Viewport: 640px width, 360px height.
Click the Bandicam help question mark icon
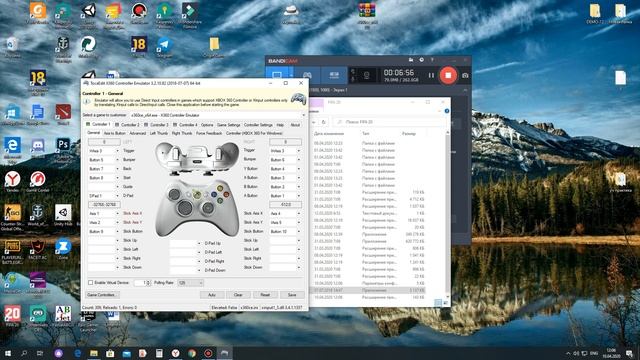coord(432,60)
